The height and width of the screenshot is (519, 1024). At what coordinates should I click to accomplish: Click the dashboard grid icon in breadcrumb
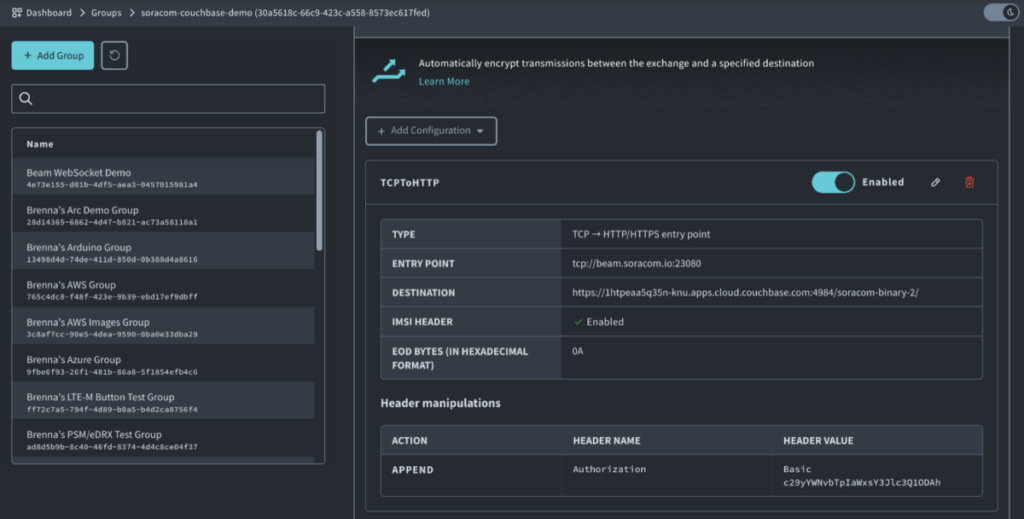coord(17,13)
